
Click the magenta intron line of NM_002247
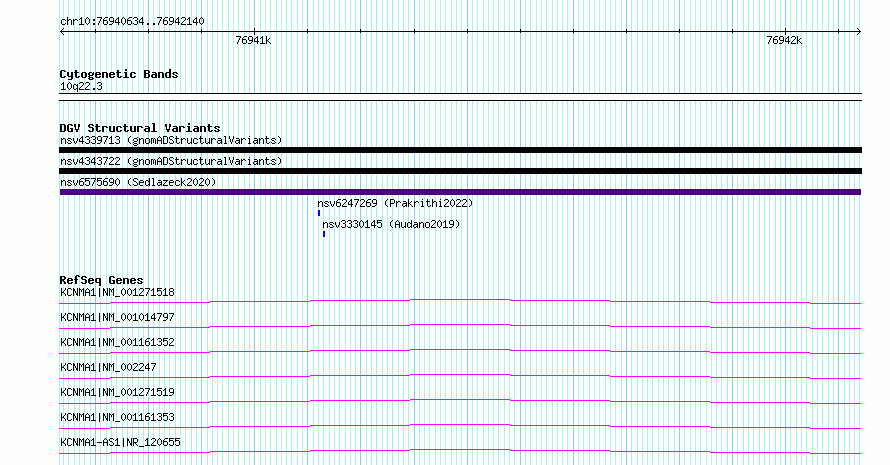pos(460,375)
